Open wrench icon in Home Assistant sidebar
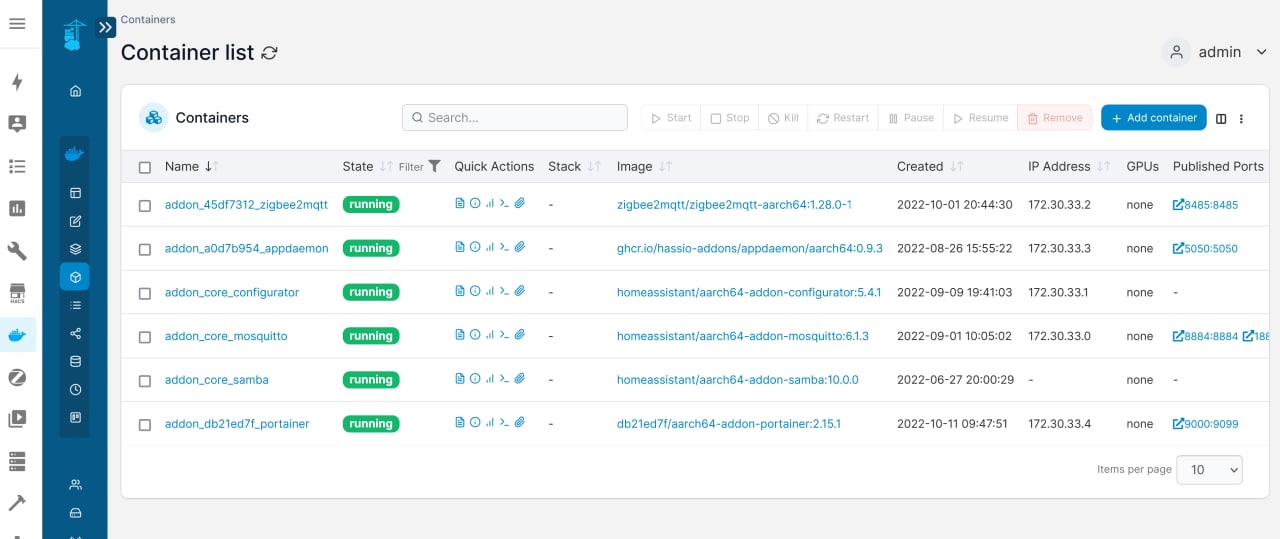The width and height of the screenshot is (1280, 539). [x=17, y=251]
